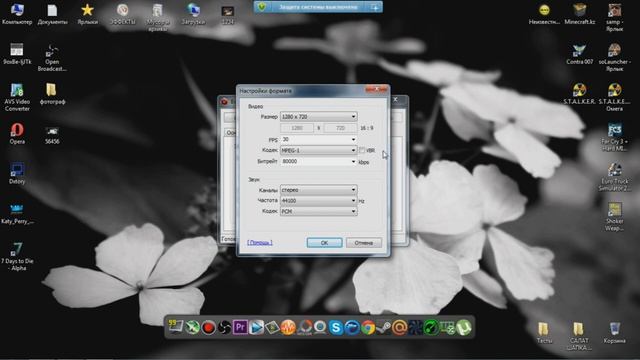
Task: Click the height field showing 720
Action: coord(340,128)
